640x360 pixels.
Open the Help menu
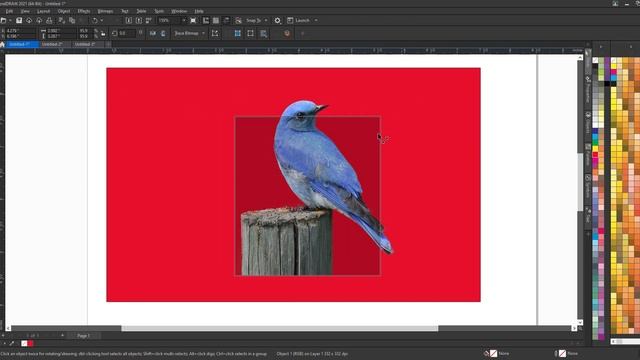(x=199, y=11)
